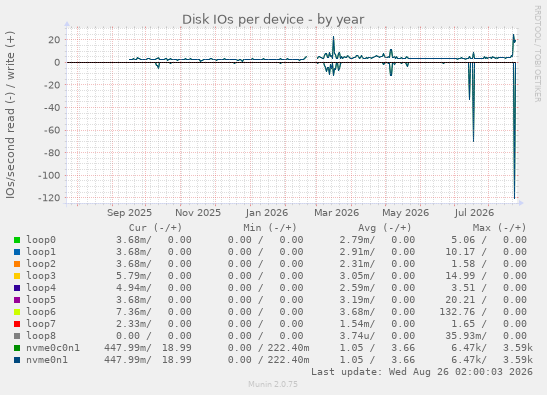Select the nvme0c0n1 legend label
547x395 pixels.
tap(53, 348)
